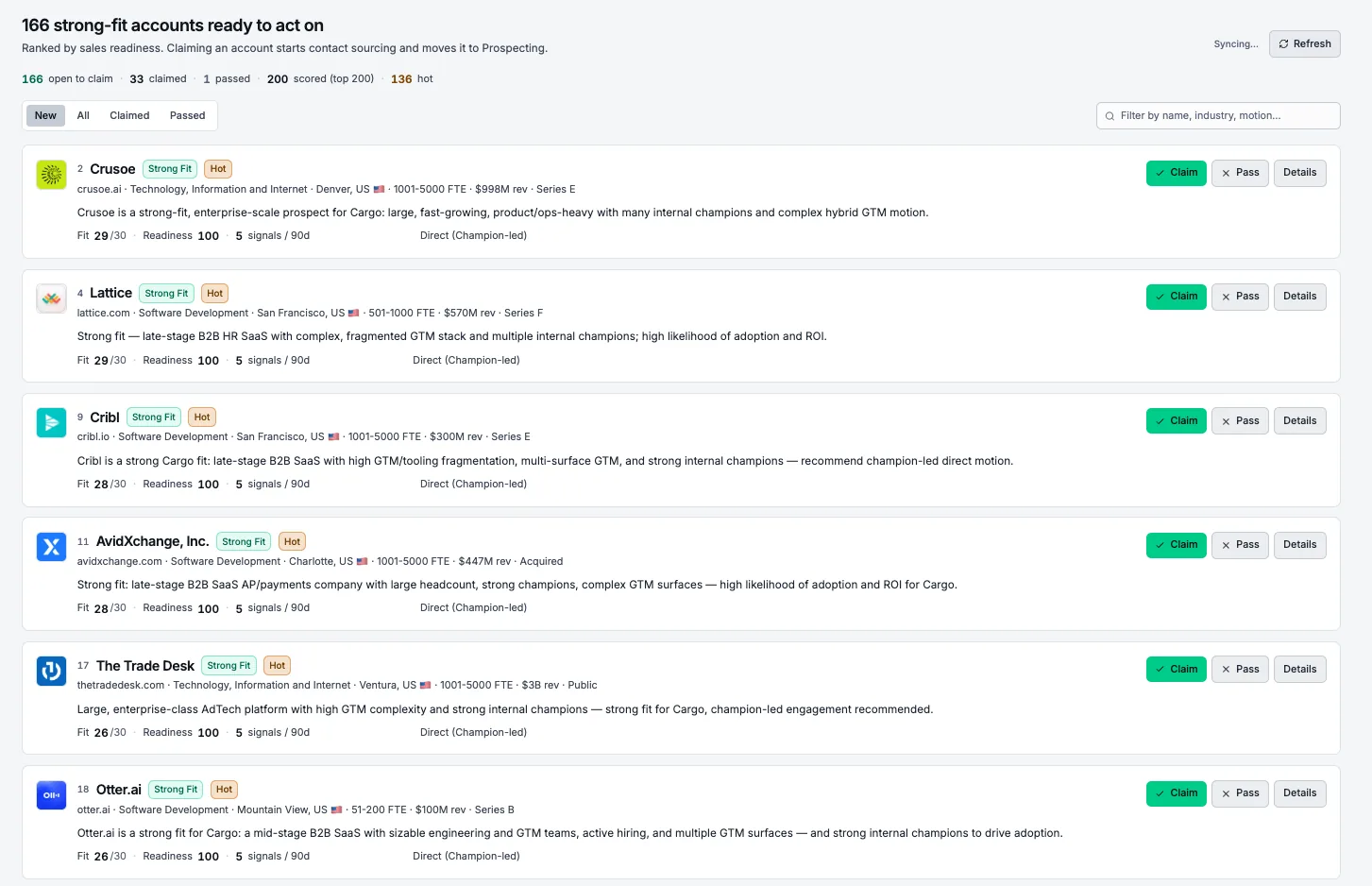
Task: Click the Strong Fit badge on The Trade Desk
Action: click(229, 666)
